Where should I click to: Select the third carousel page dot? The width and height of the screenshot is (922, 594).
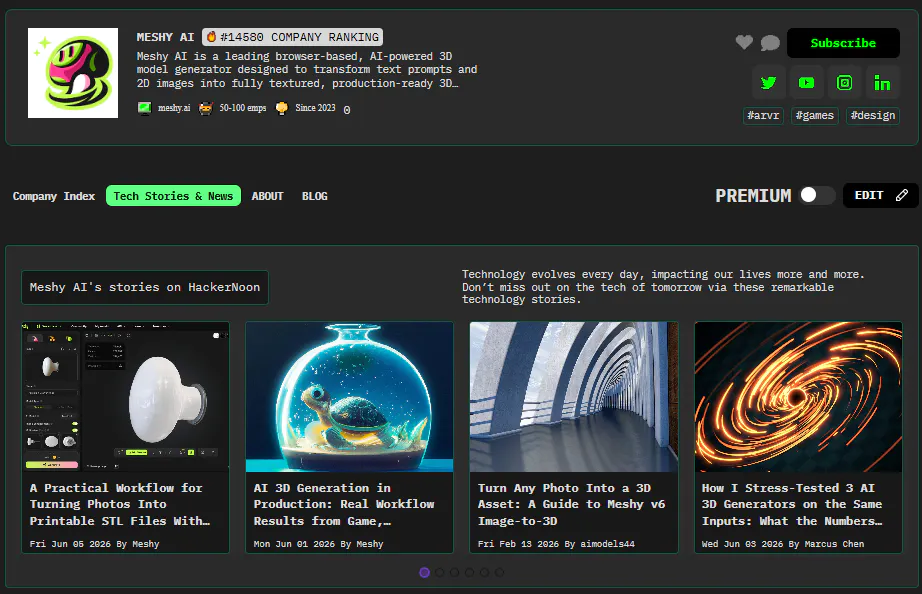pos(455,572)
